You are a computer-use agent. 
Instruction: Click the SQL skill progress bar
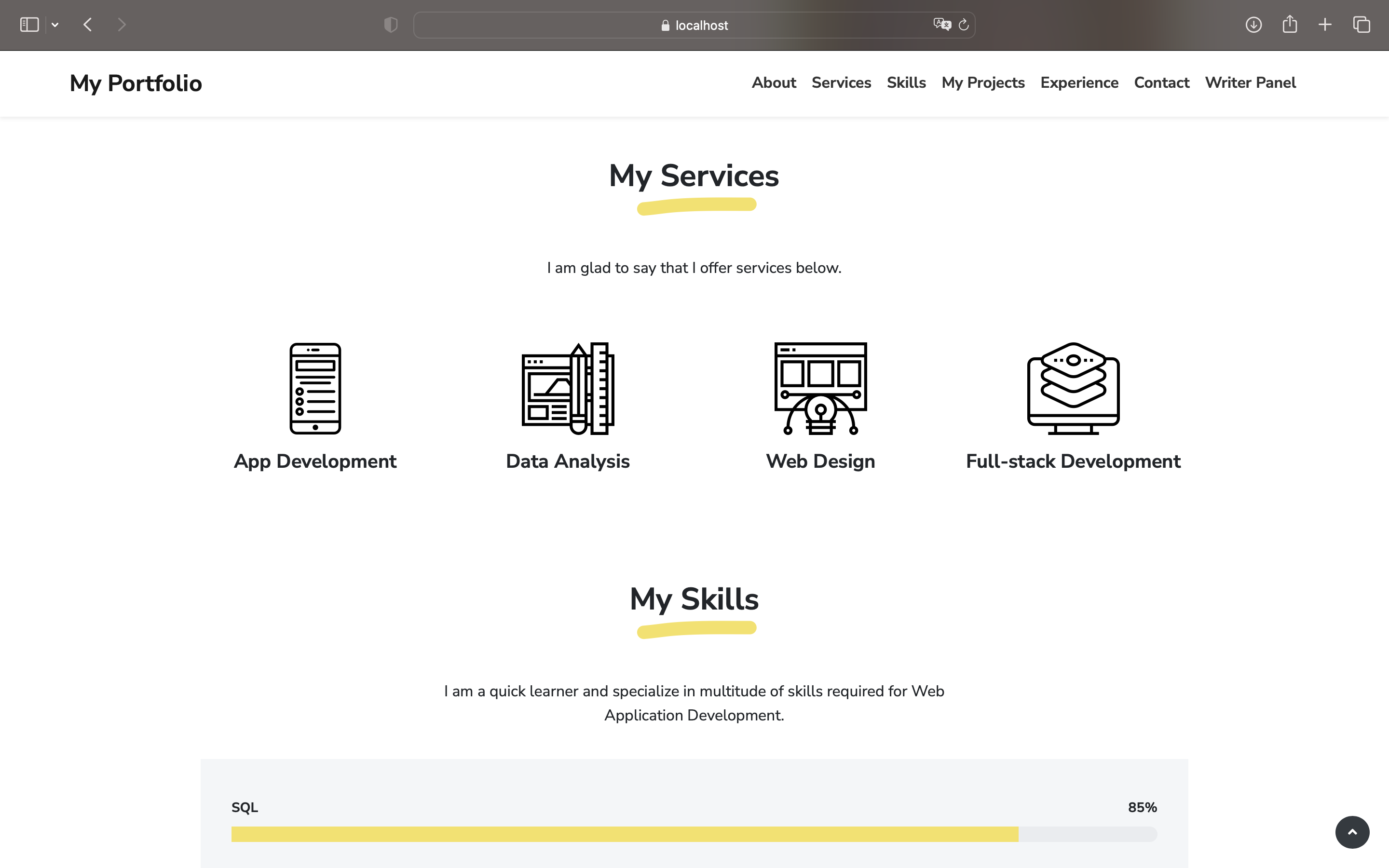pos(694,834)
